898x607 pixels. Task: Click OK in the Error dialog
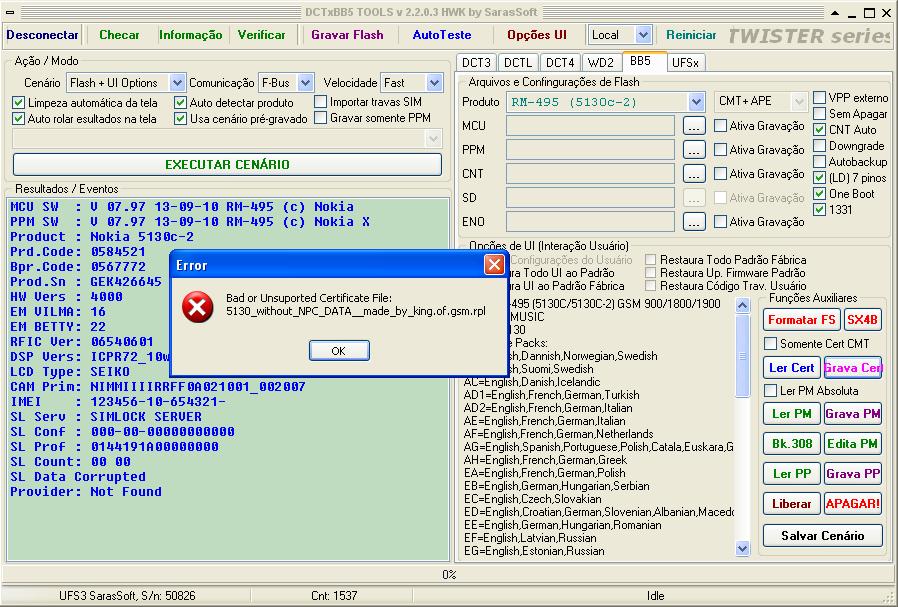[339, 350]
